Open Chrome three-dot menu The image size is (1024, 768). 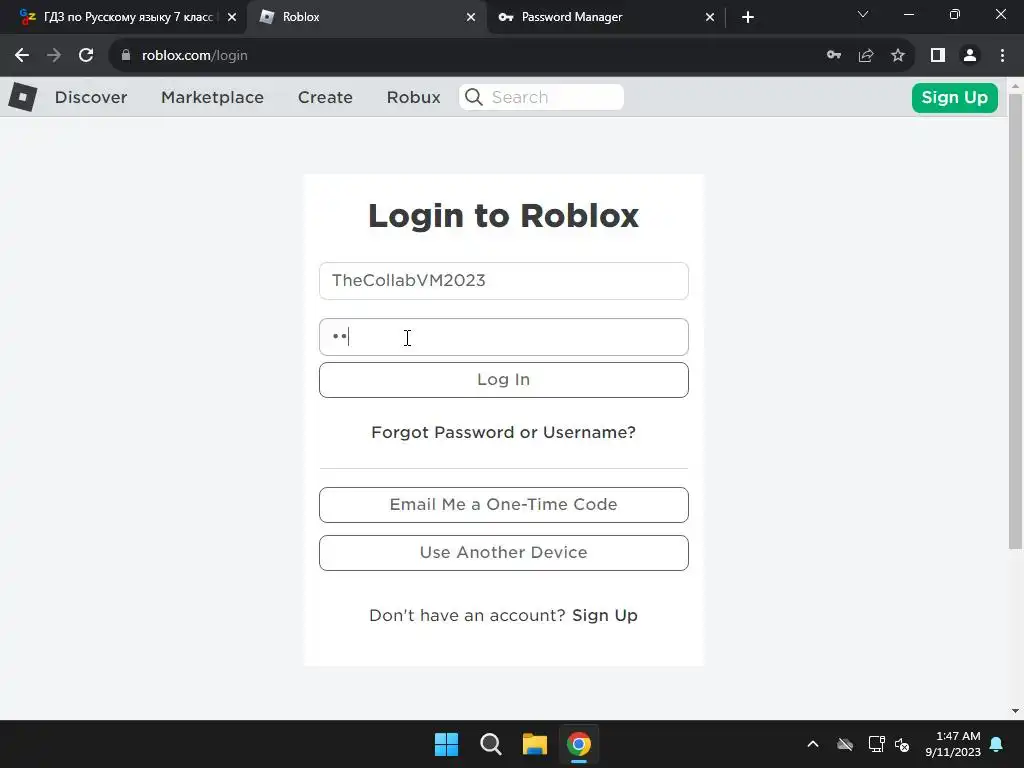1002,56
